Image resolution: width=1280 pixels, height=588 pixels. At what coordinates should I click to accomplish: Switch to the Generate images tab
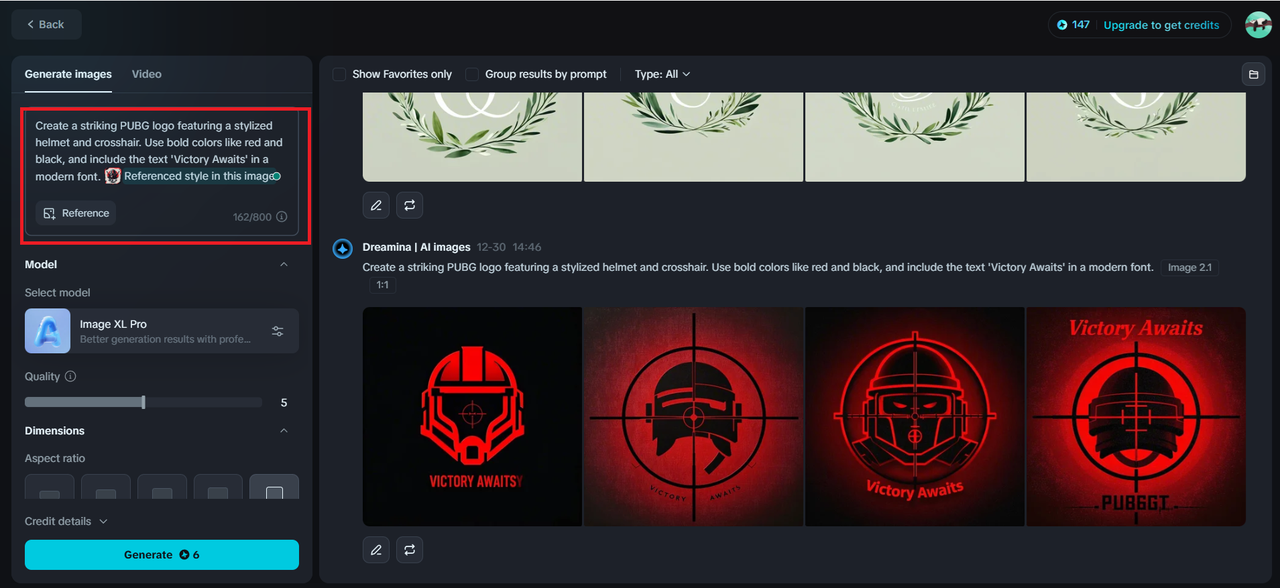[68, 74]
